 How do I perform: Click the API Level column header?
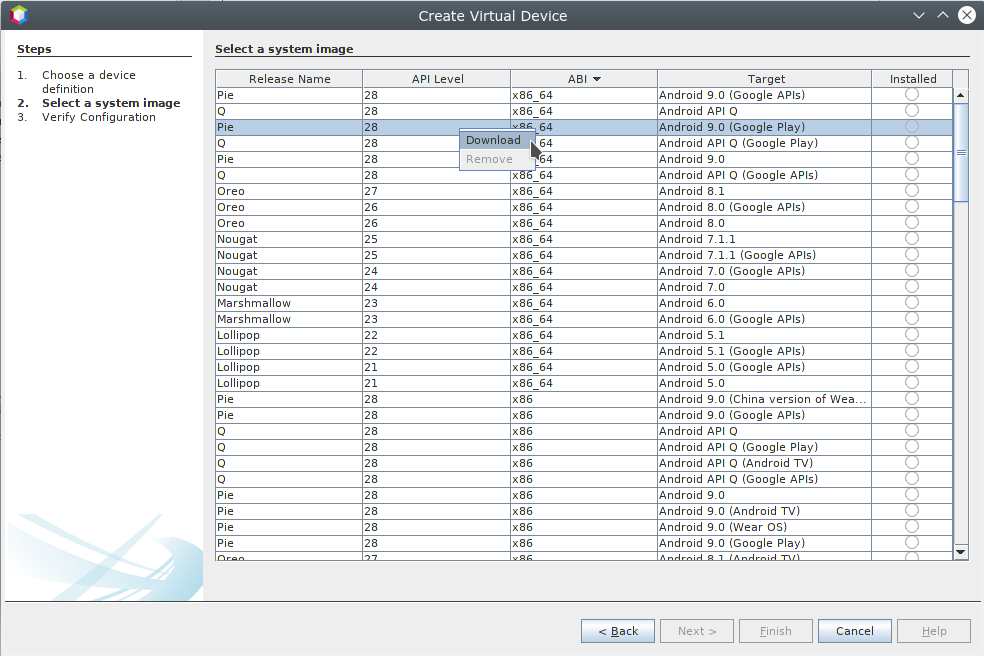pos(437,79)
